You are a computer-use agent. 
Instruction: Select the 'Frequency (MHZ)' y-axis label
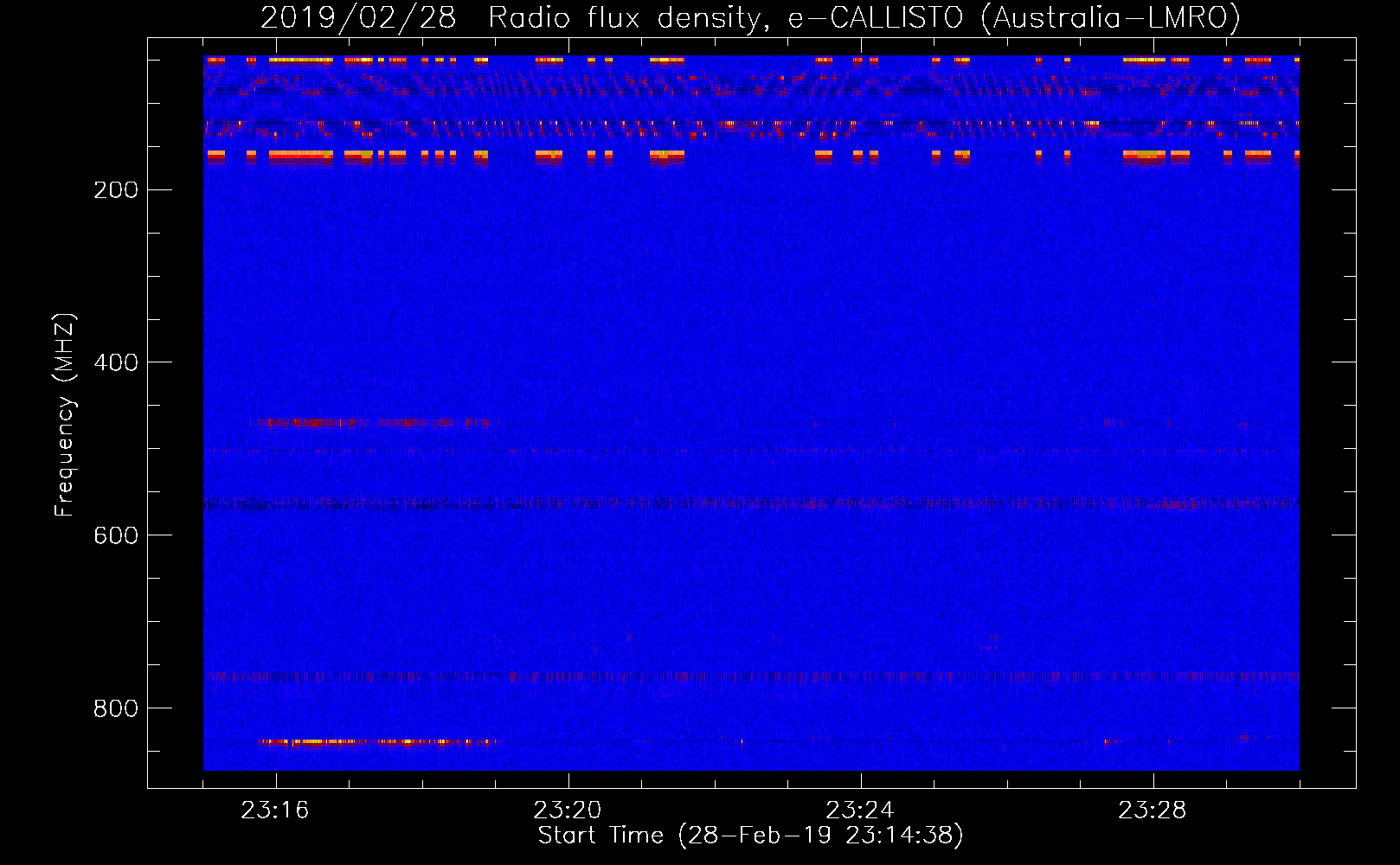click(65, 414)
